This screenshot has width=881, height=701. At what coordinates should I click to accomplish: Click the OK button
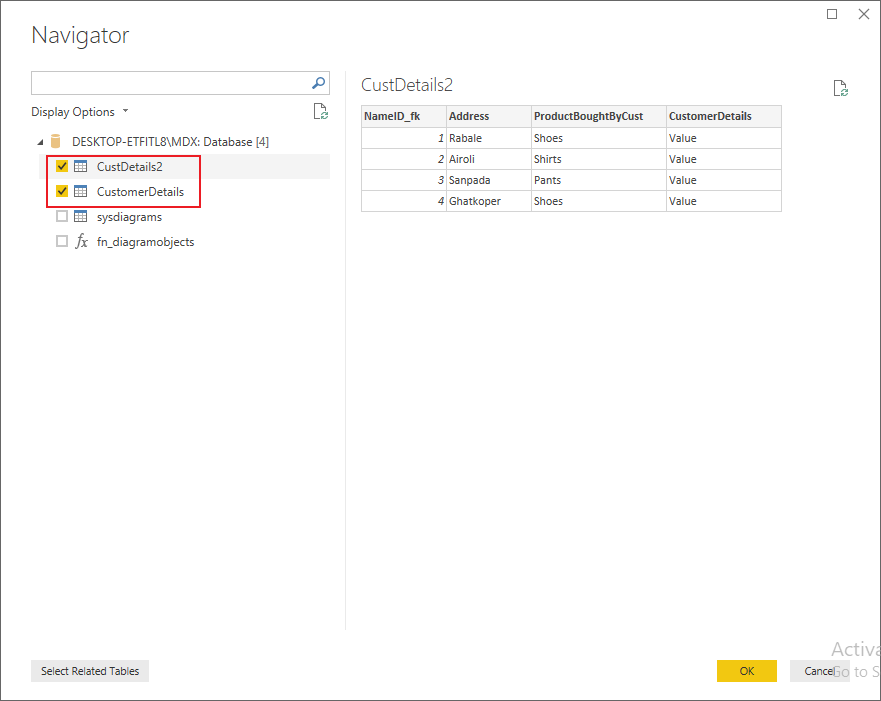tap(747, 670)
